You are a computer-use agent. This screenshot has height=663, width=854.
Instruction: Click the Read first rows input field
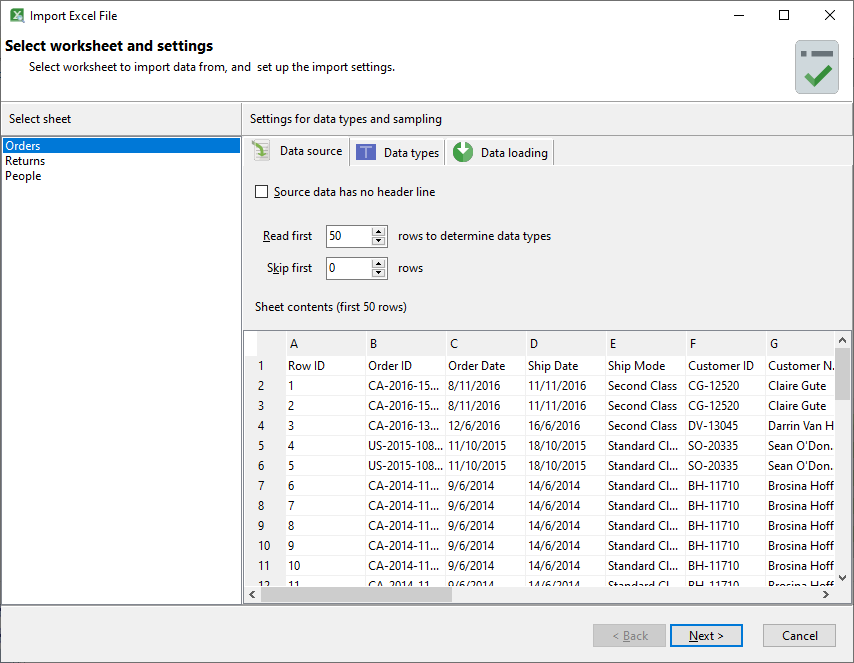[348, 237]
